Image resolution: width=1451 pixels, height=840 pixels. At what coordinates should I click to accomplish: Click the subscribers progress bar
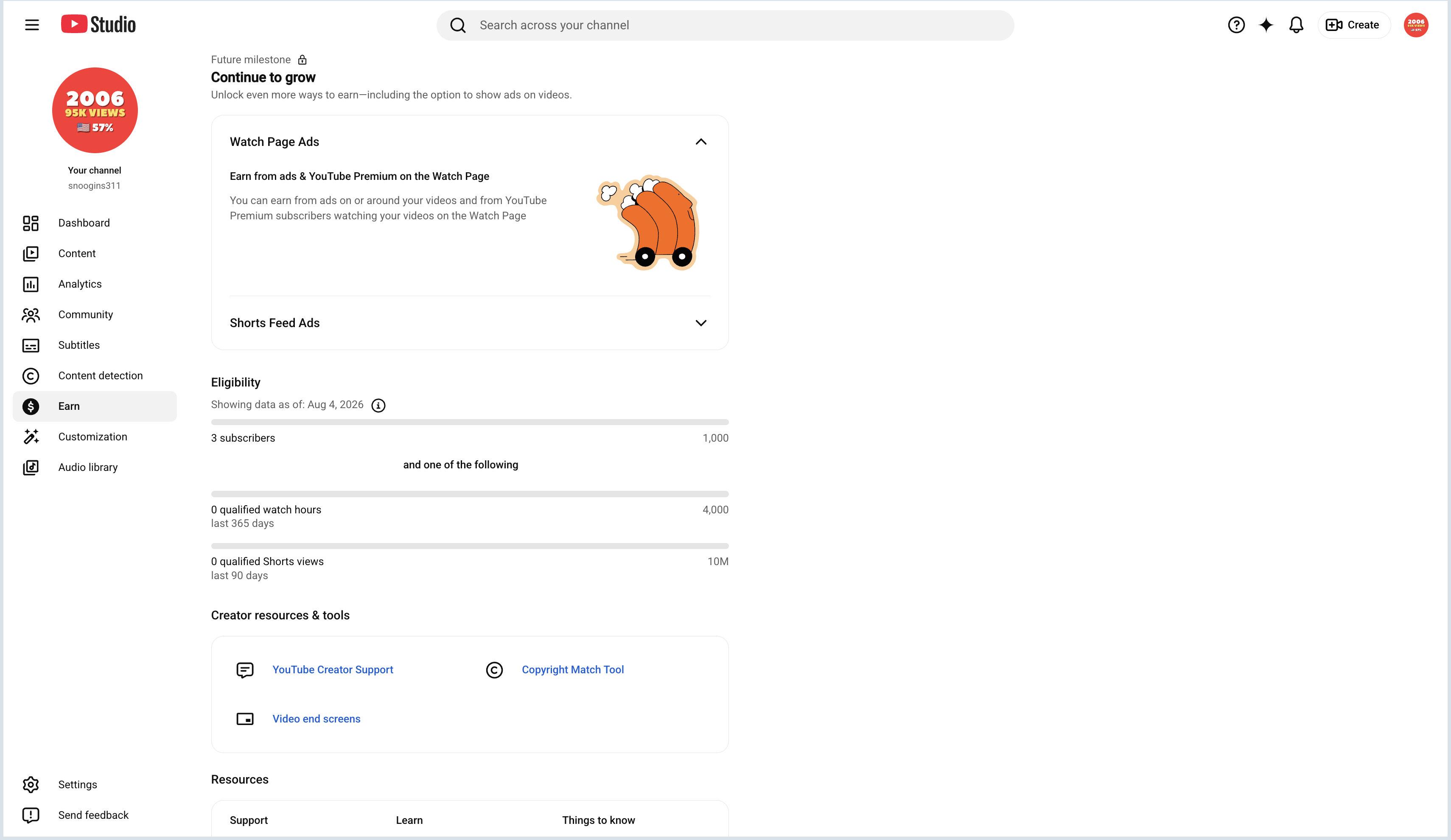pos(470,422)
